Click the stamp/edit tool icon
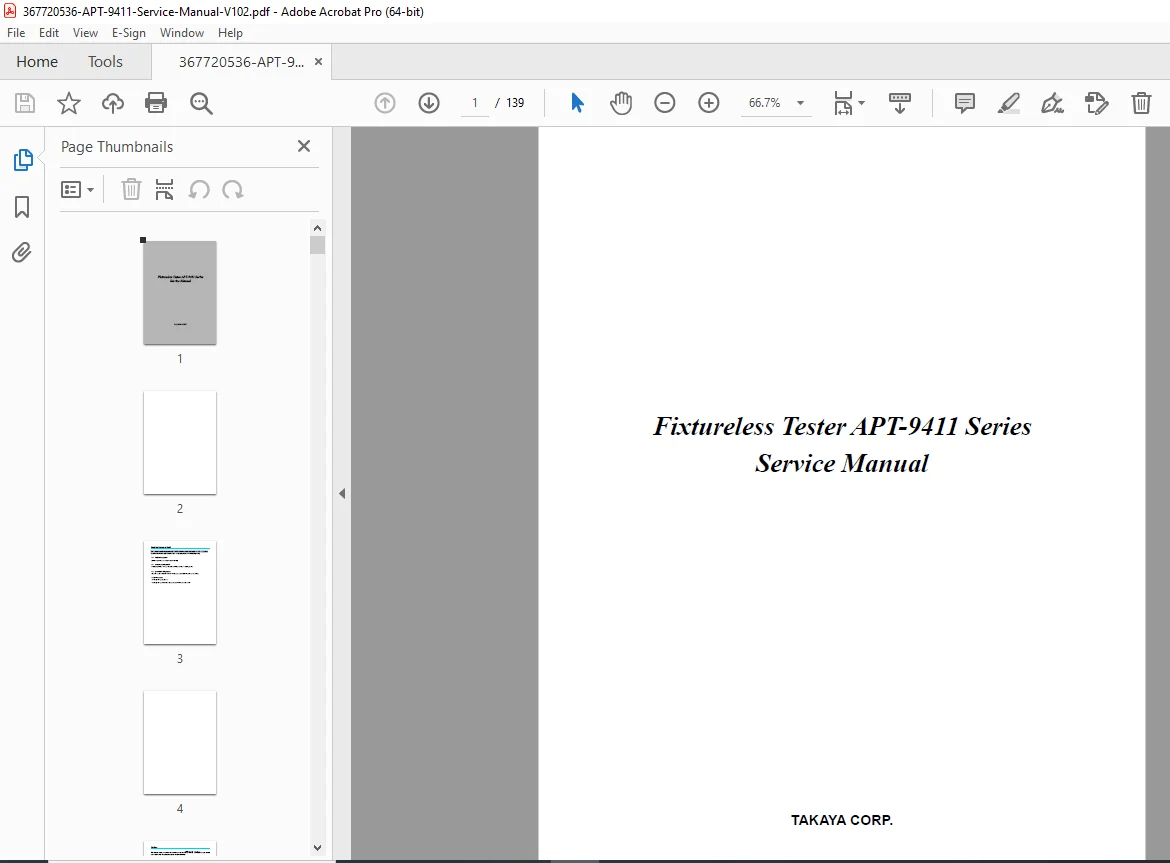 [x=1097, y=103]
